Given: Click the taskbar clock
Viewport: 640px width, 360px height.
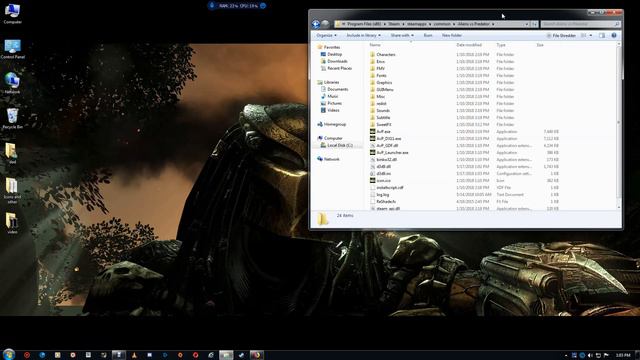Looking at the screenshot, I should 622,356.
